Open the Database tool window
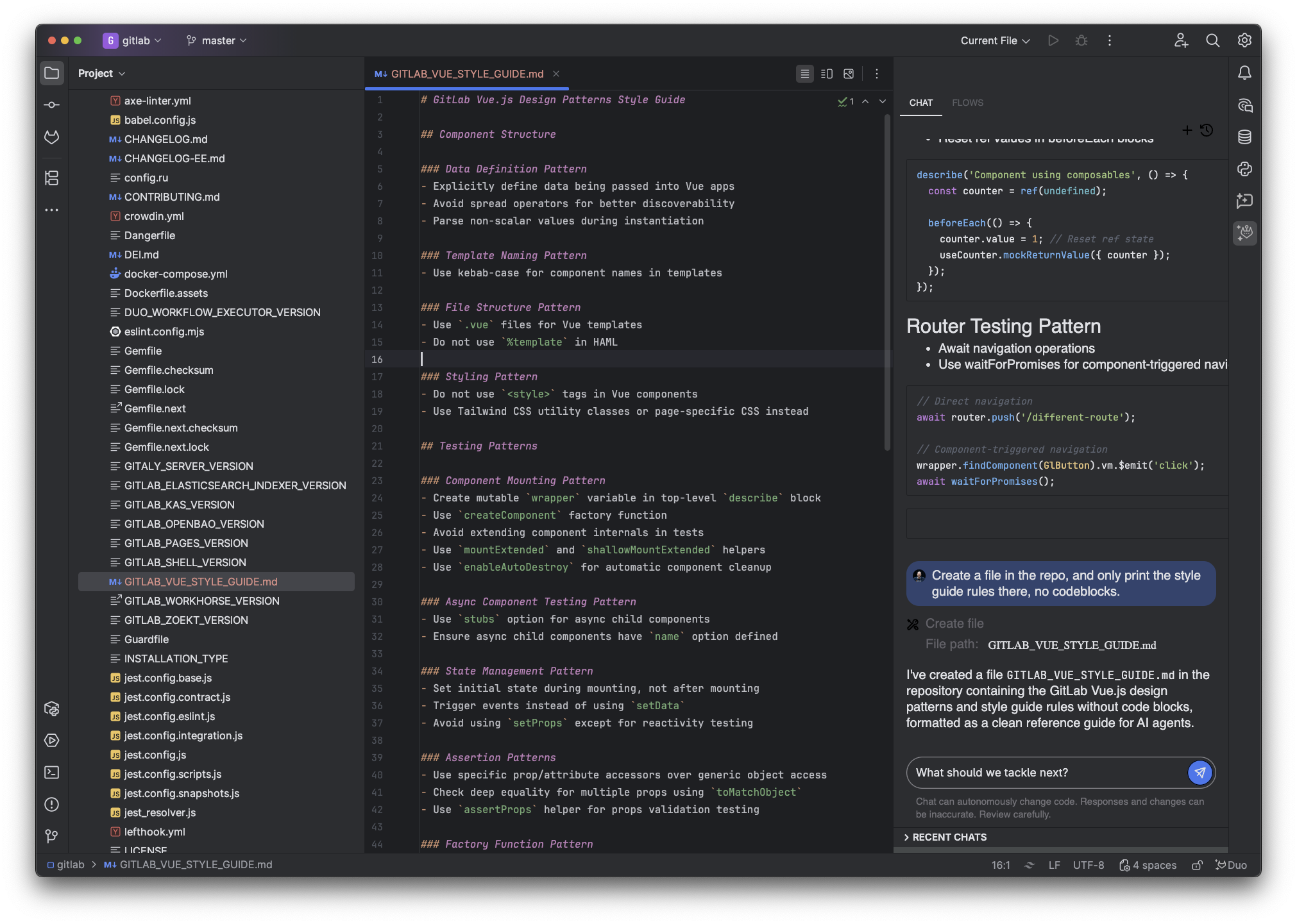This screenshot has height=924, width=1297. point(1244,136)
